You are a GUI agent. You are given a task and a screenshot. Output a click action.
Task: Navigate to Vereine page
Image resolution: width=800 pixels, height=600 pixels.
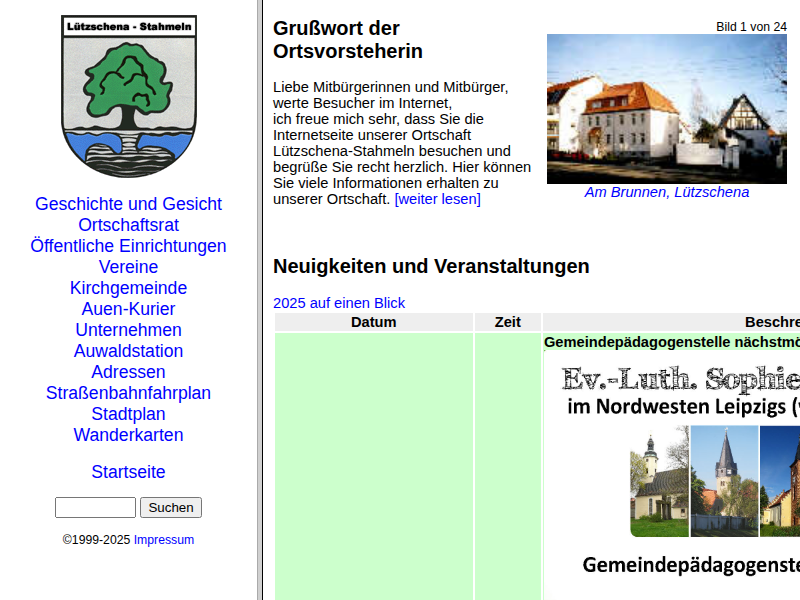pyautogui.click(x=128, y=267)
